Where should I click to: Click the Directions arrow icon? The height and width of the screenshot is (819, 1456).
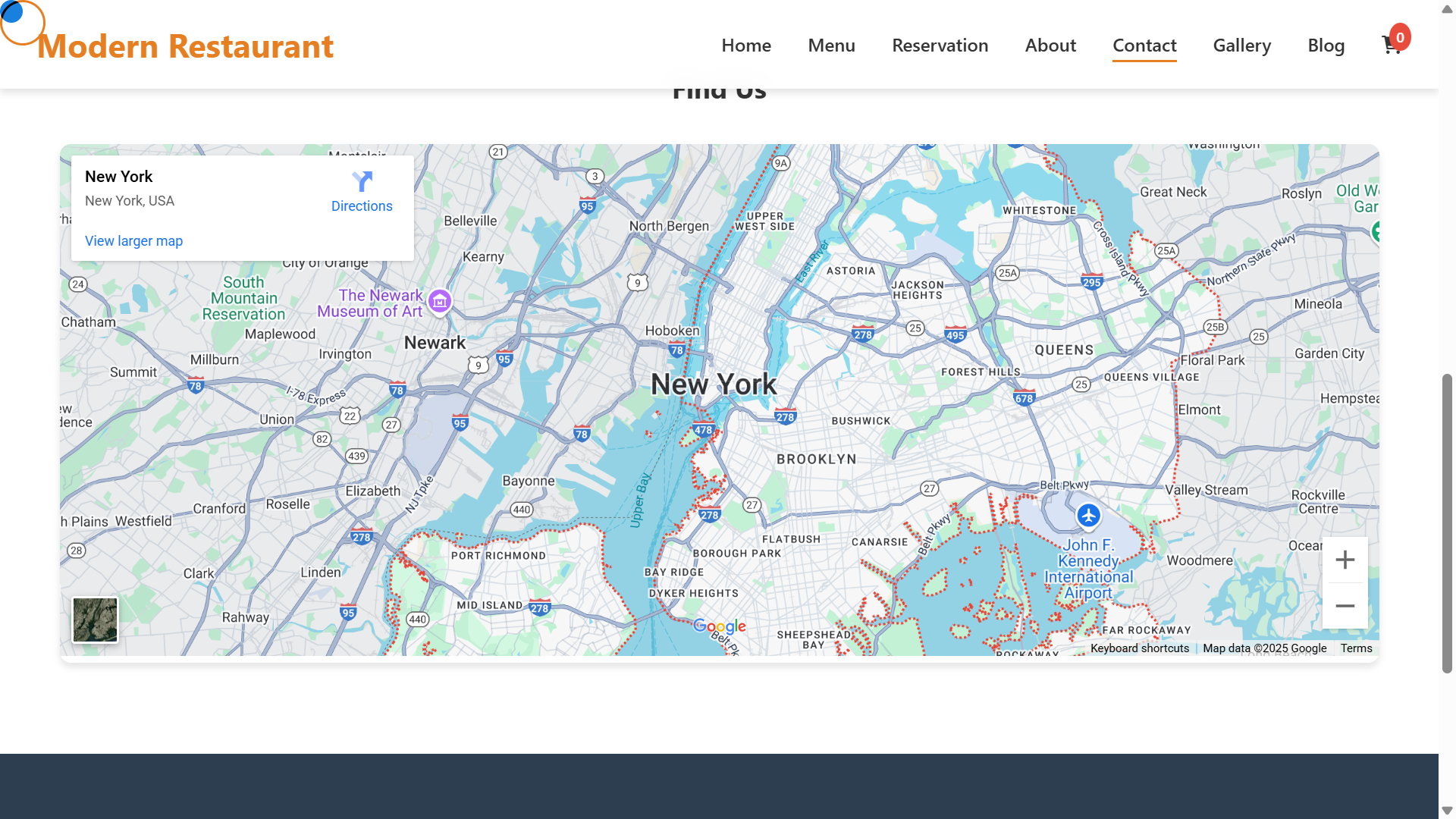[362, 181]
